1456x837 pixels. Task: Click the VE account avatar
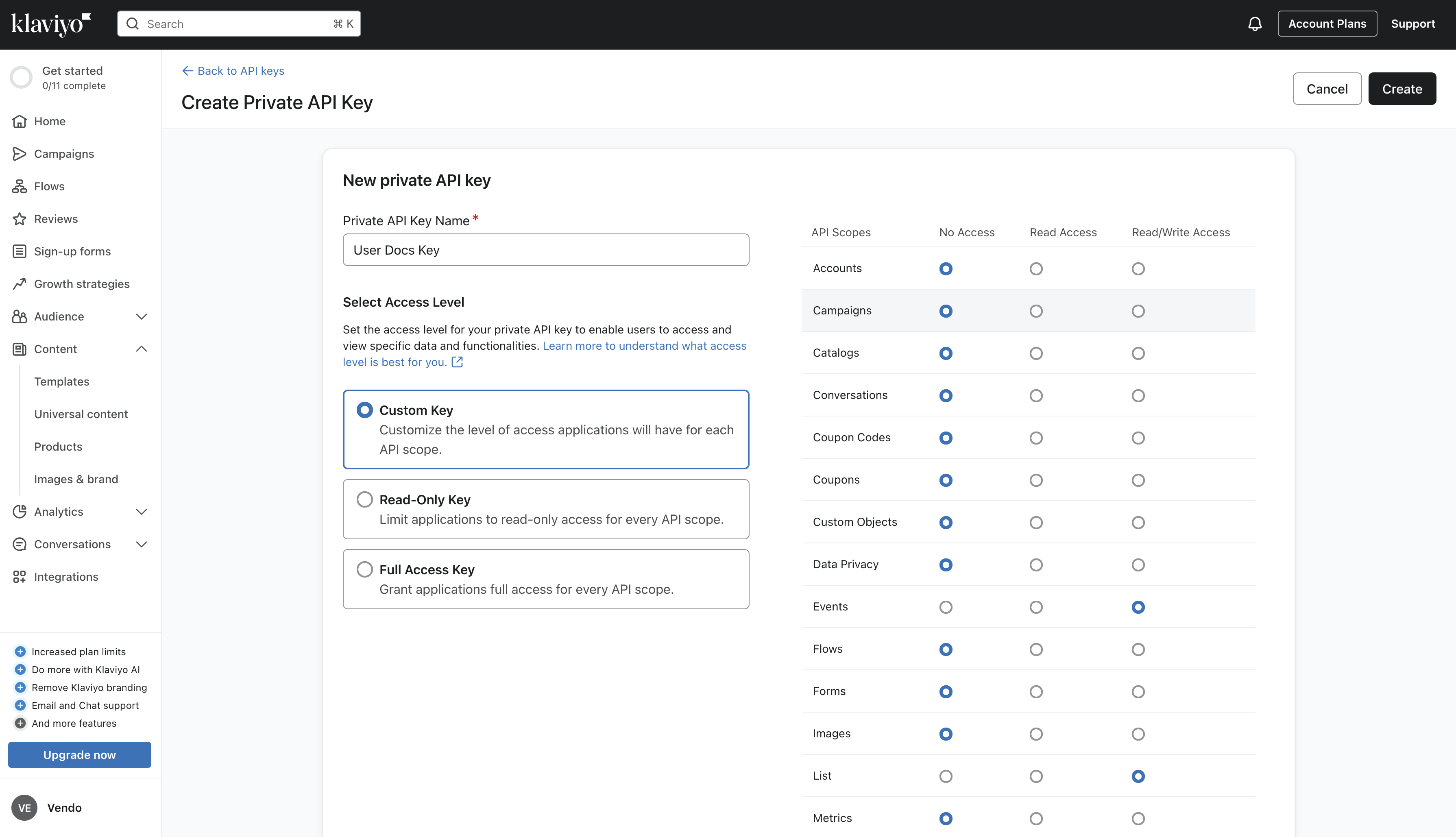pos(24,808)
